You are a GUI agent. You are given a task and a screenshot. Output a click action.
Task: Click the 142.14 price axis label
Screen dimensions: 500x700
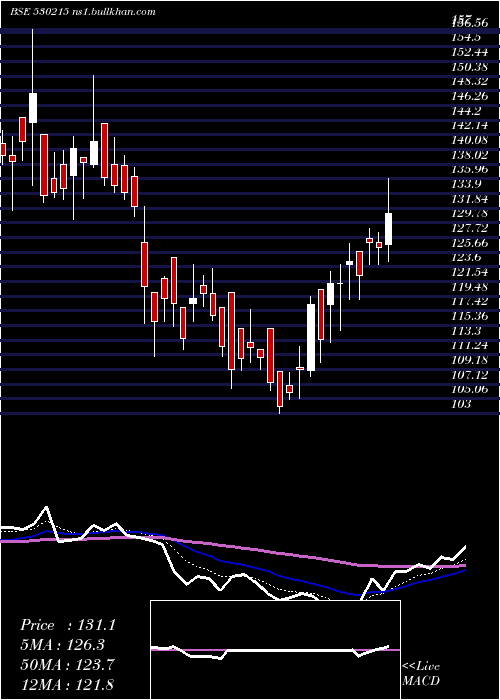pos(469,125)
